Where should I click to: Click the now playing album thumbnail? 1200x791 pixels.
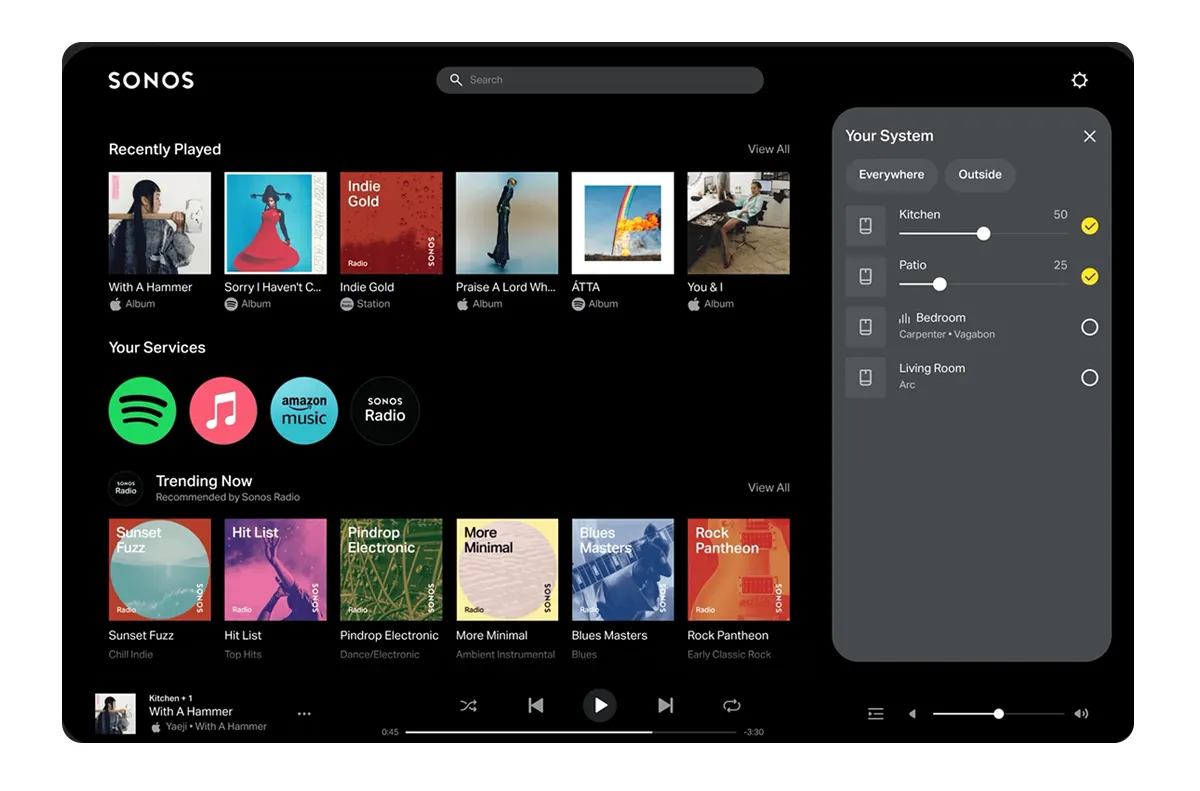click(x=115, y=714)
